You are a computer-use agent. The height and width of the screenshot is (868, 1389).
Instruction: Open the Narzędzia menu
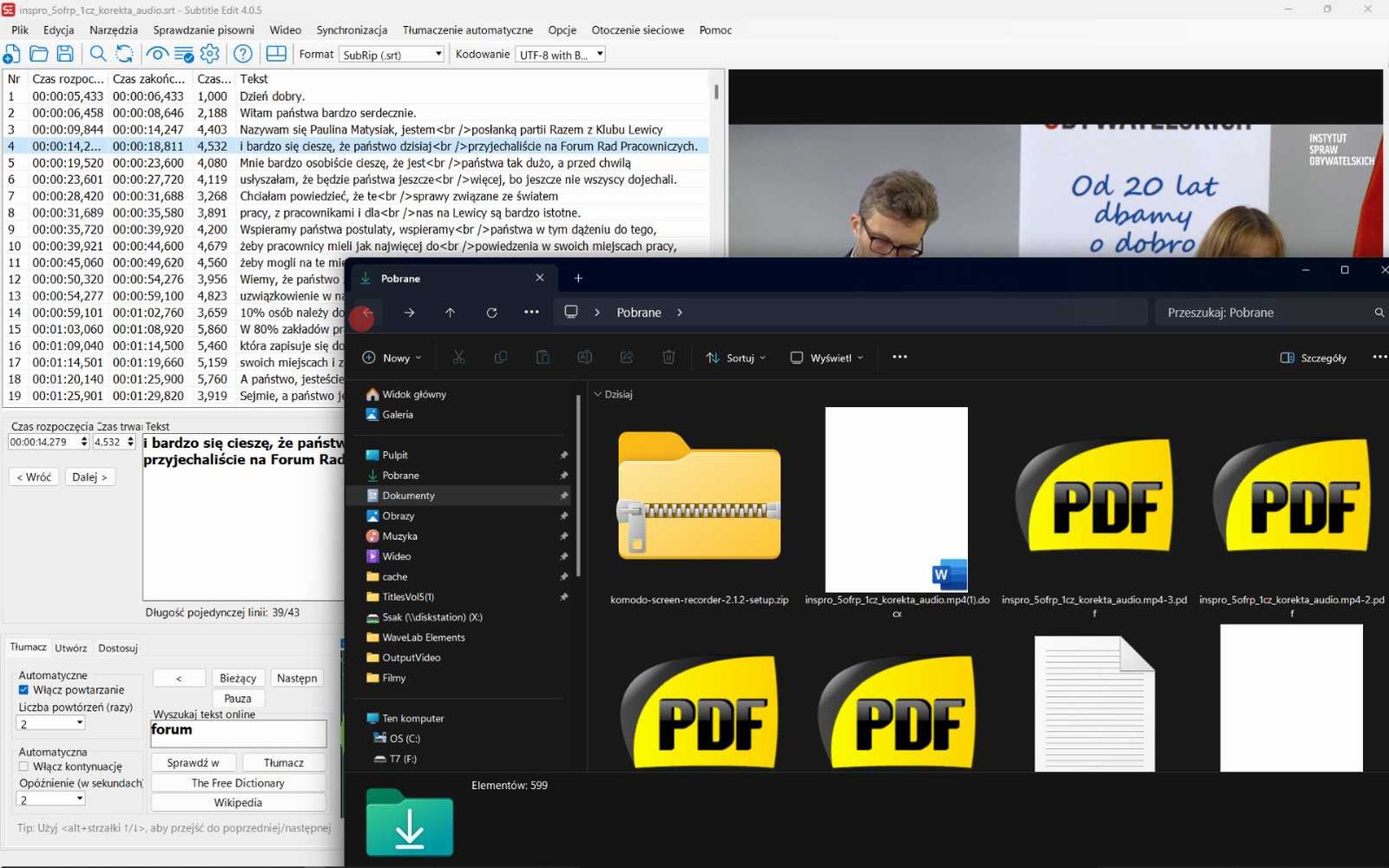114,30
